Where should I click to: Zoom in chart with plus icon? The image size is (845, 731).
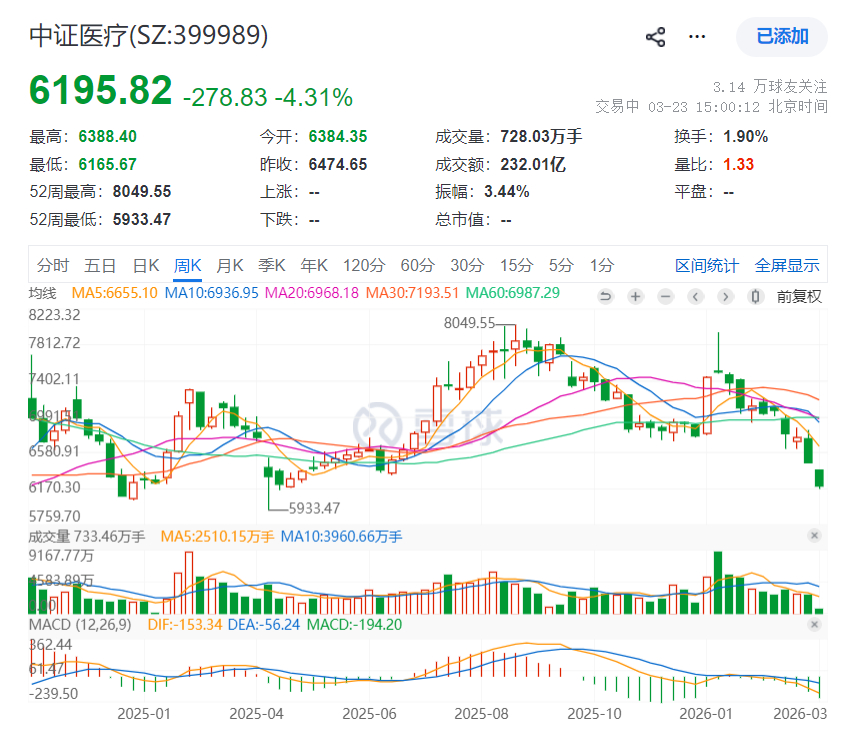(x=636, y=296)
